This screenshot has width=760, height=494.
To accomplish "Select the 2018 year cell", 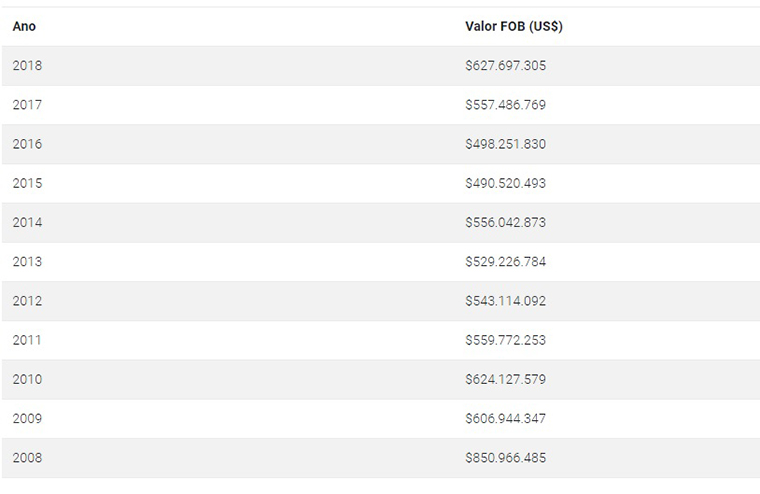I will click(27, 65).
